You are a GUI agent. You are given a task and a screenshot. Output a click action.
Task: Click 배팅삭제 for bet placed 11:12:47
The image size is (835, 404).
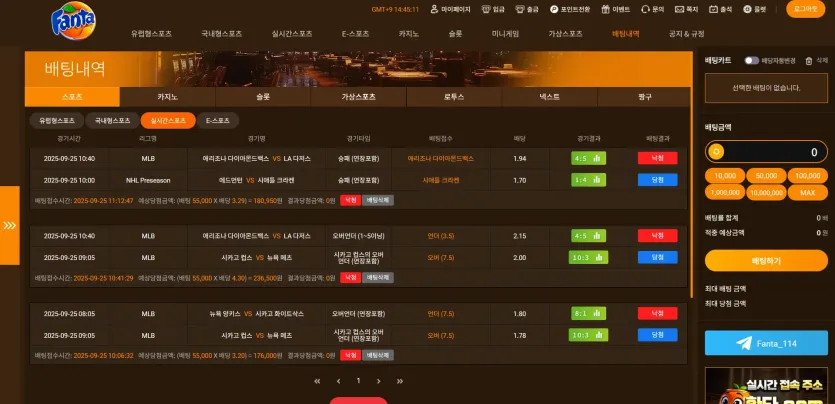(x=378, y=201)
